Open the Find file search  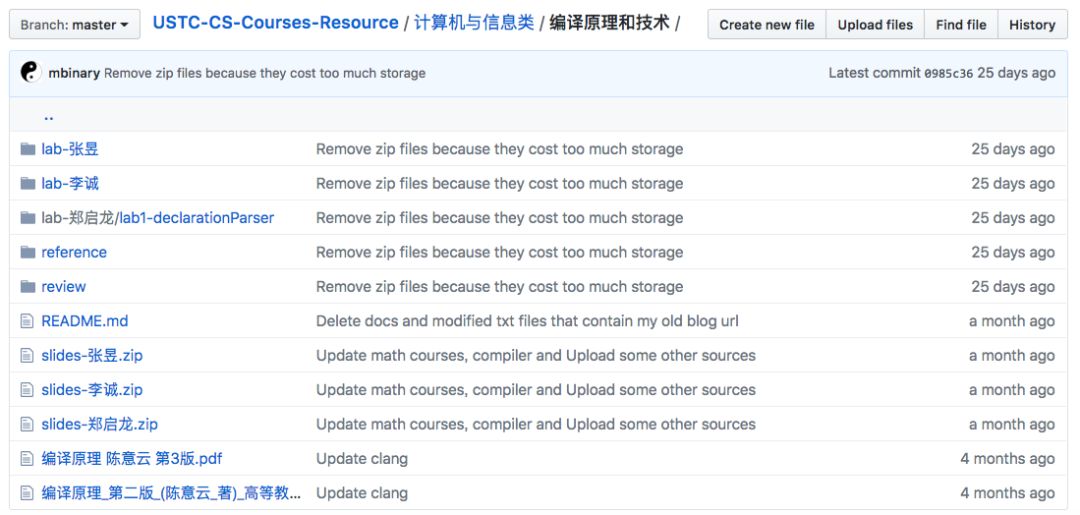point(961,25)
